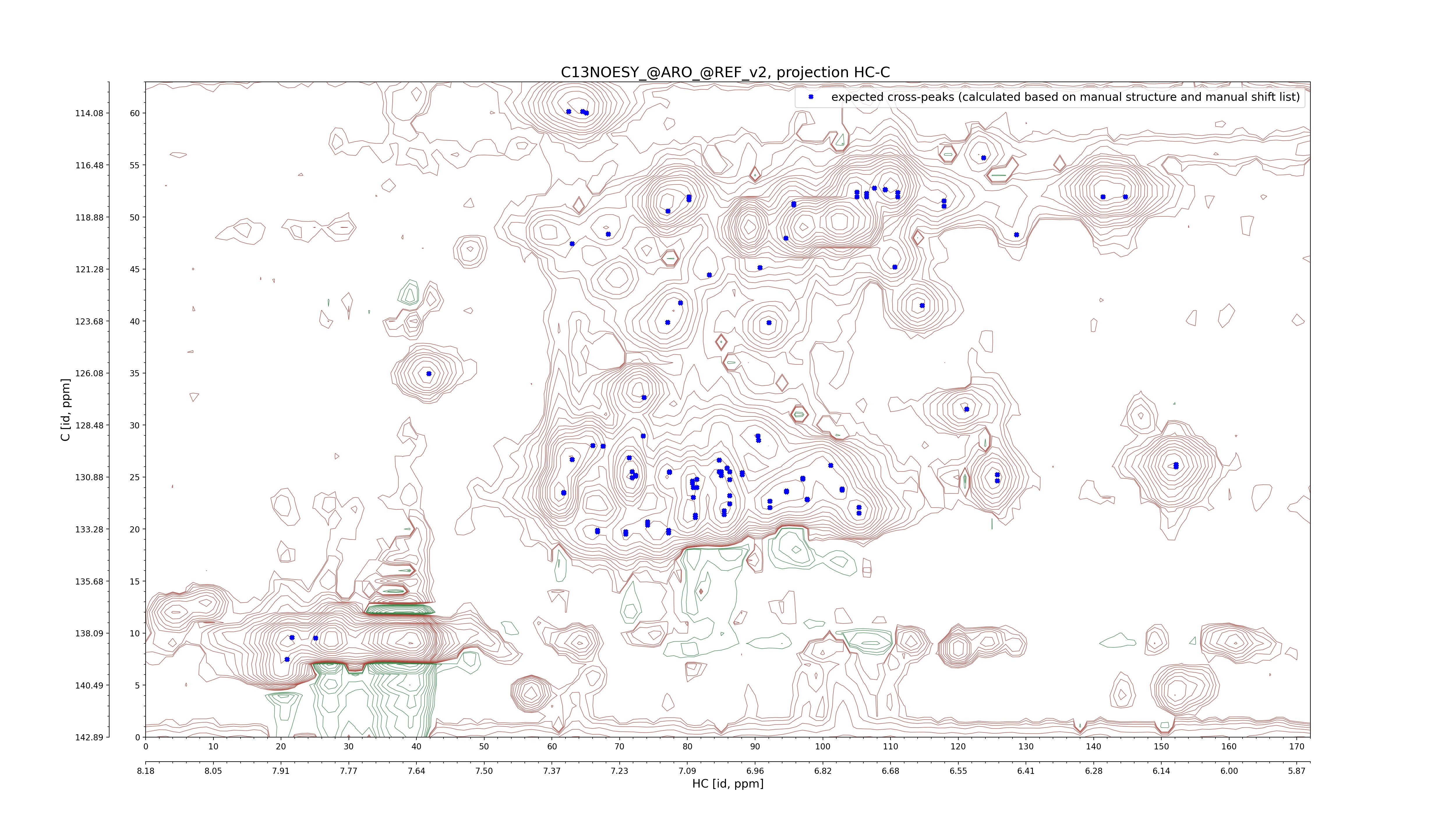1456x819 pixels.
Task: Click the C ppm tick label '118.88'
Action: click(x=89, y=217)
